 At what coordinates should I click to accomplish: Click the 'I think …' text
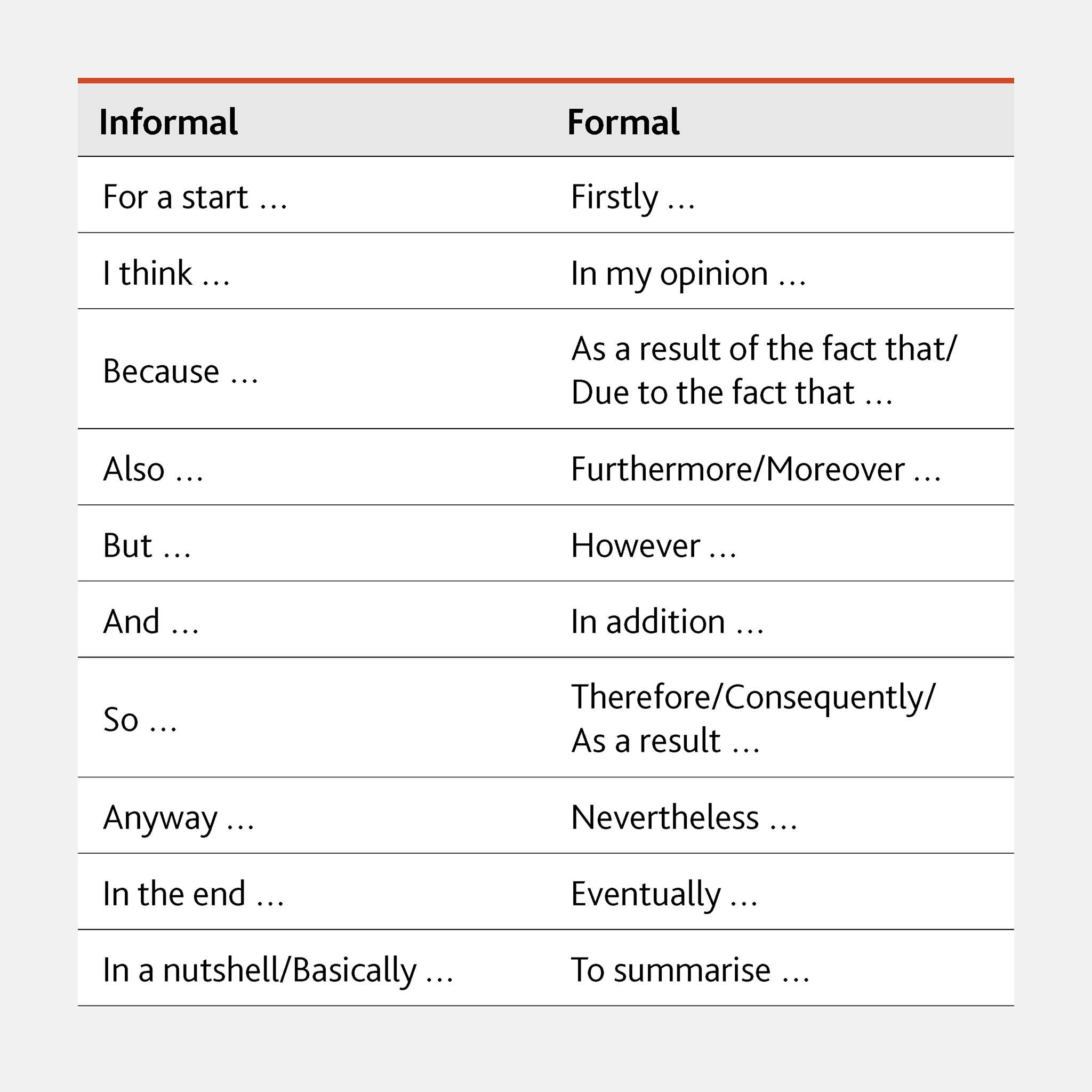click(x=167, y=273)
